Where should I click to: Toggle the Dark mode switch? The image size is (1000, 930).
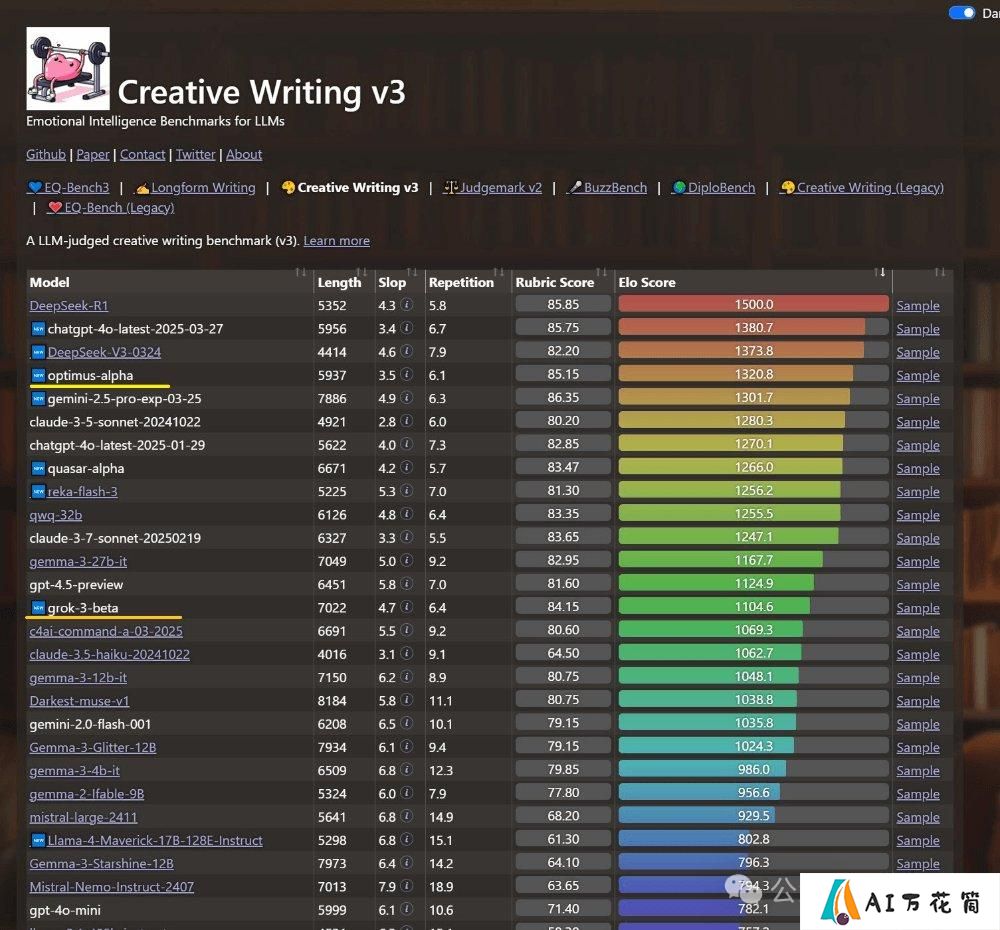962,13
